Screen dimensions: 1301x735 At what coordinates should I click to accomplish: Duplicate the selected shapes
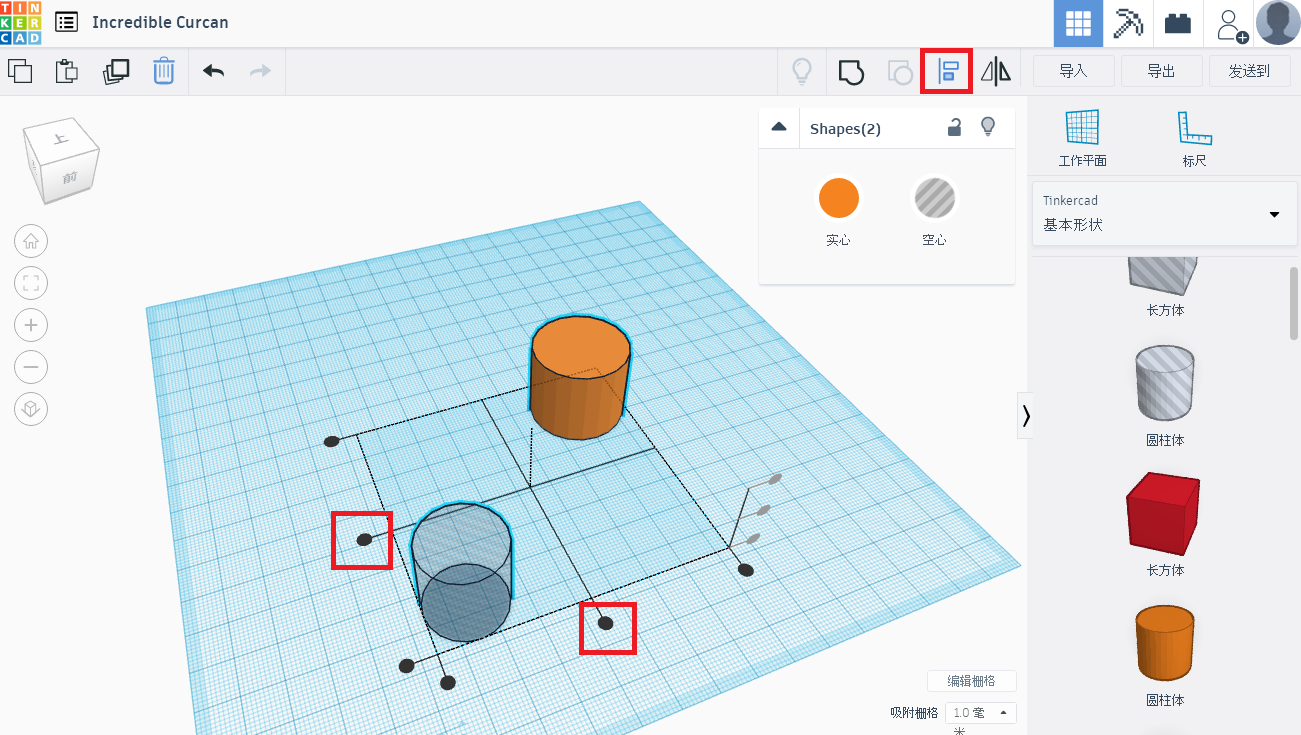pos(116,71)
